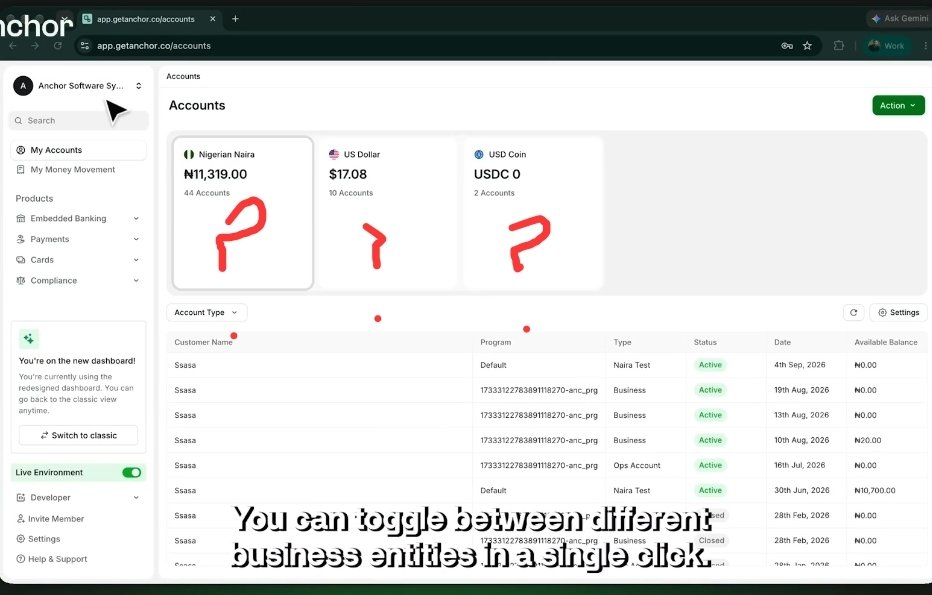Click the Cards icon in sidebar
This screenshot has height=595, width=932.
21,260
